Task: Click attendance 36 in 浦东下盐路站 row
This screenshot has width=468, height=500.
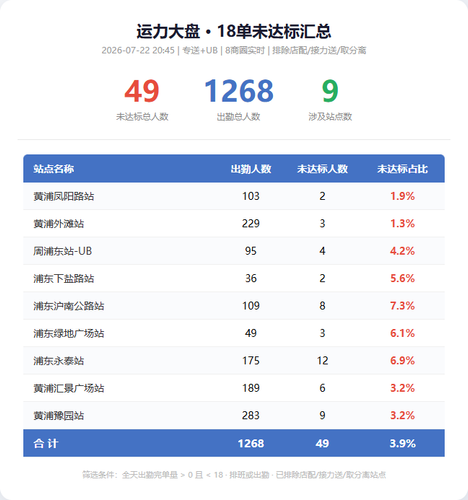Action: [251, 278]
